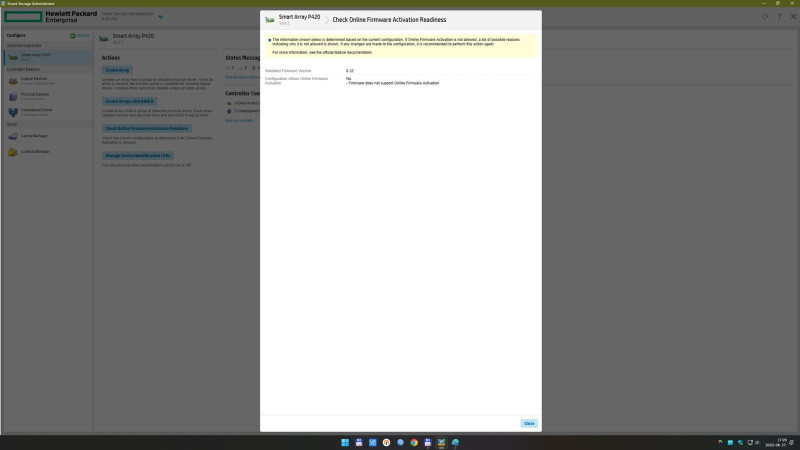Open the help question mark icon

pyautogui.click(x=779, y=16)
